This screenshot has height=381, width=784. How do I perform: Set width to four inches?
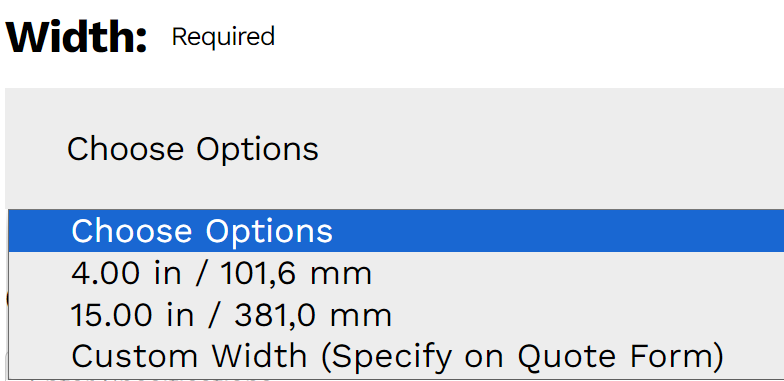pyautogui.click(x=396, y=274)
